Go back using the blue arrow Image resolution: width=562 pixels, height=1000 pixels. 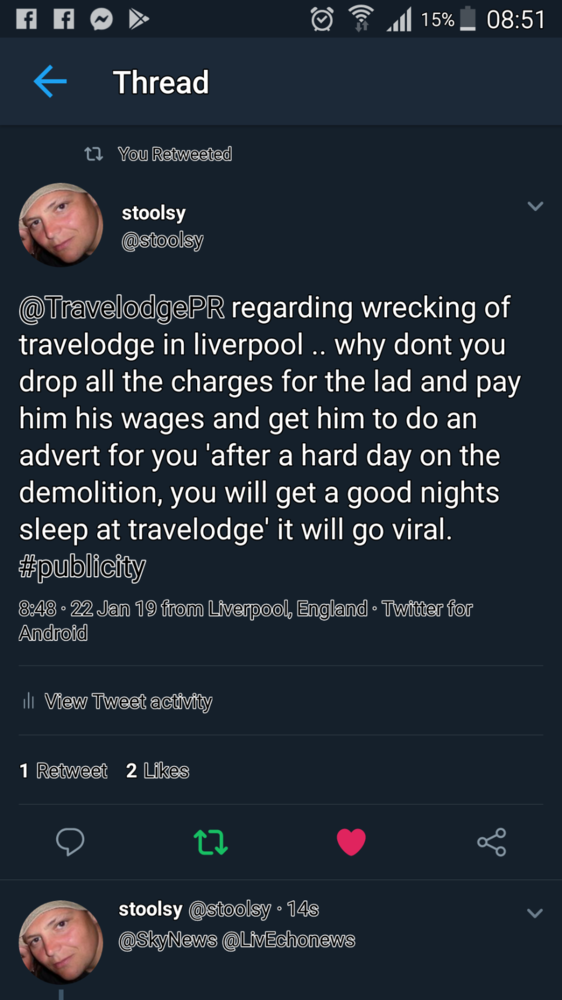50,82
